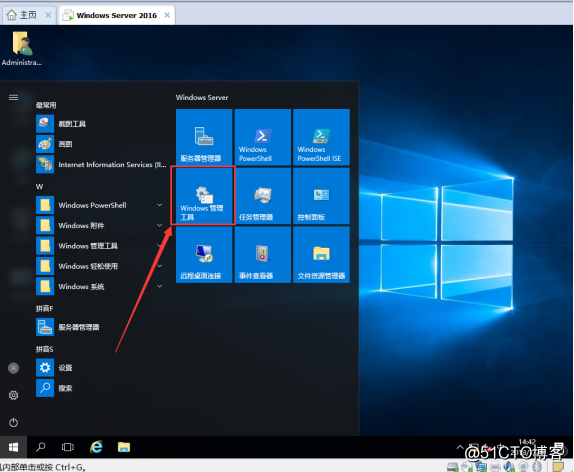Click the 拼音F group header

pyautogui.click(x=44, y=309)
